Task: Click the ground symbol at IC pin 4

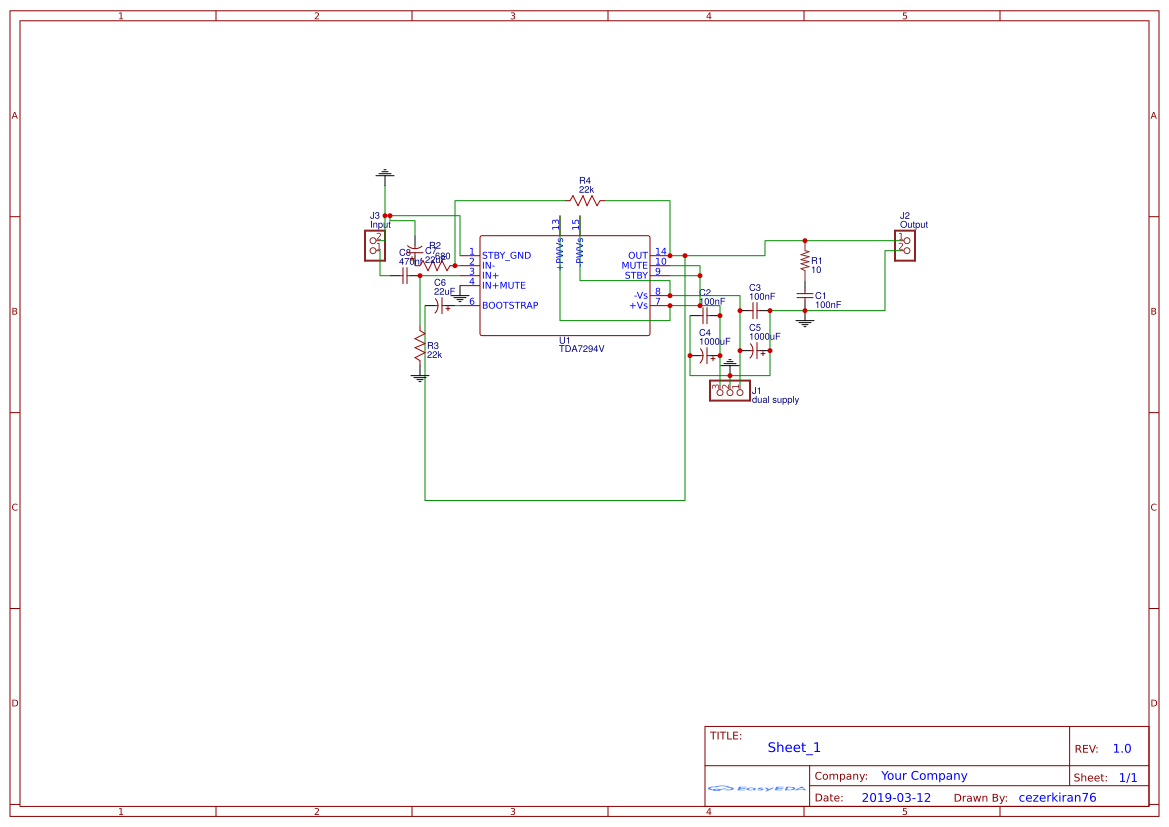Action: point(460,298)
